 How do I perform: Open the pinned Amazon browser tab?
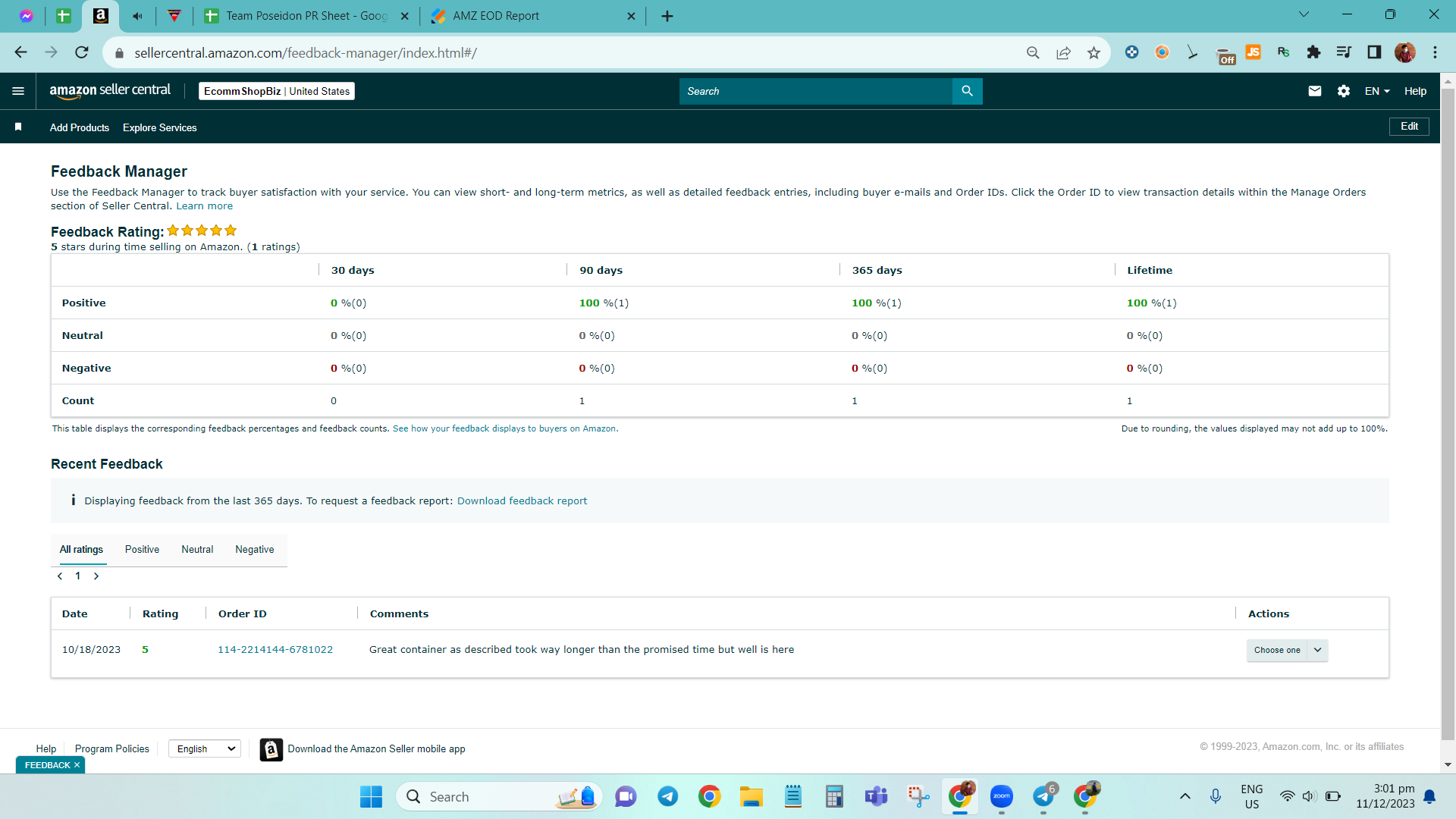[100, 16]
